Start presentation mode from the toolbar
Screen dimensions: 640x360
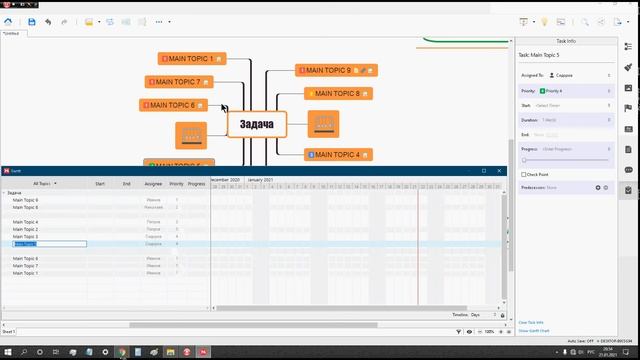pyautogui.click(x=524, y=22)
